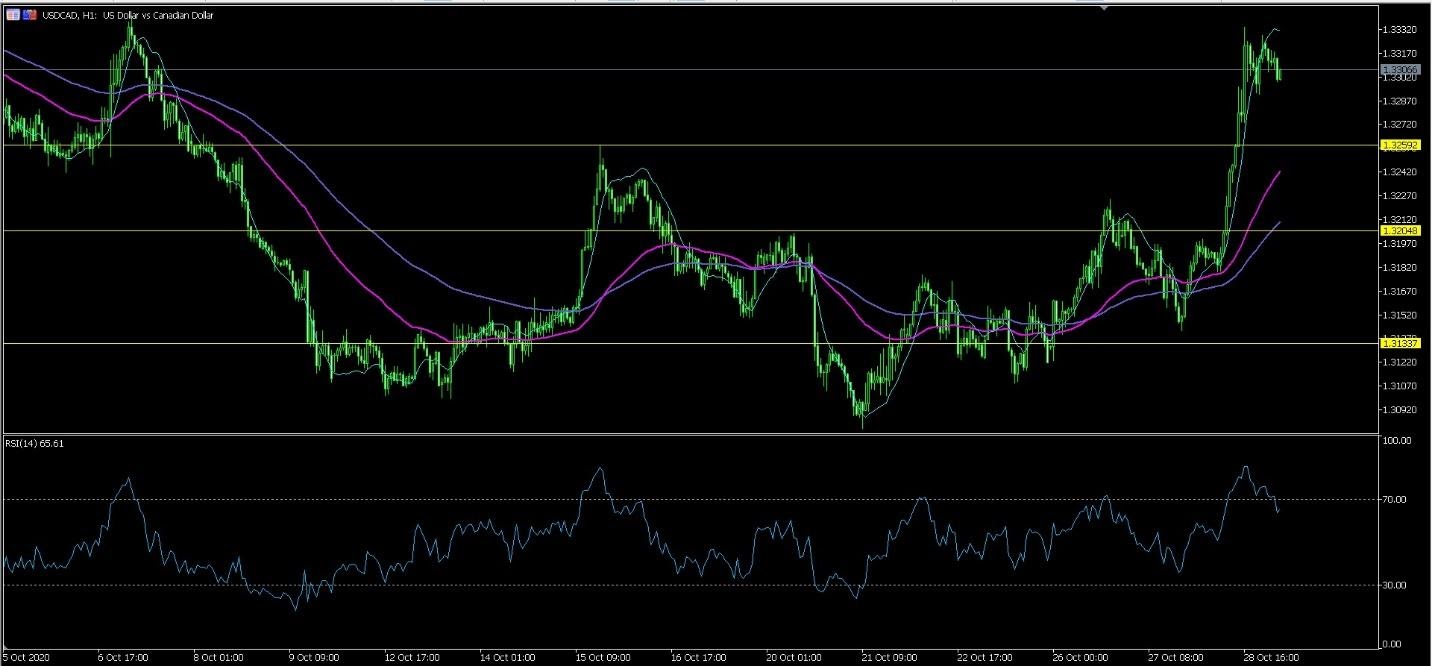Click the 12 Oct 17:00 time label
The image size is (1432, 666).
pyautogui.click(x=414, y=657)
